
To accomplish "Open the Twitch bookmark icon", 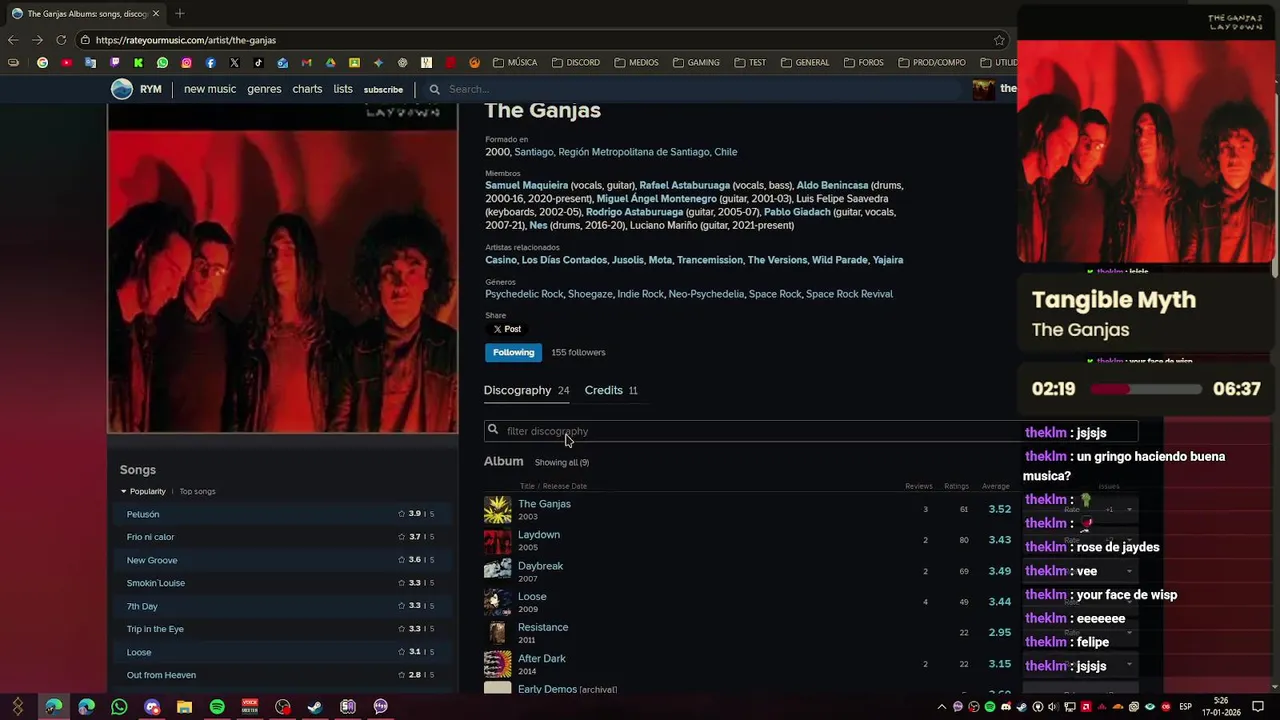I will tap(115, 62).
